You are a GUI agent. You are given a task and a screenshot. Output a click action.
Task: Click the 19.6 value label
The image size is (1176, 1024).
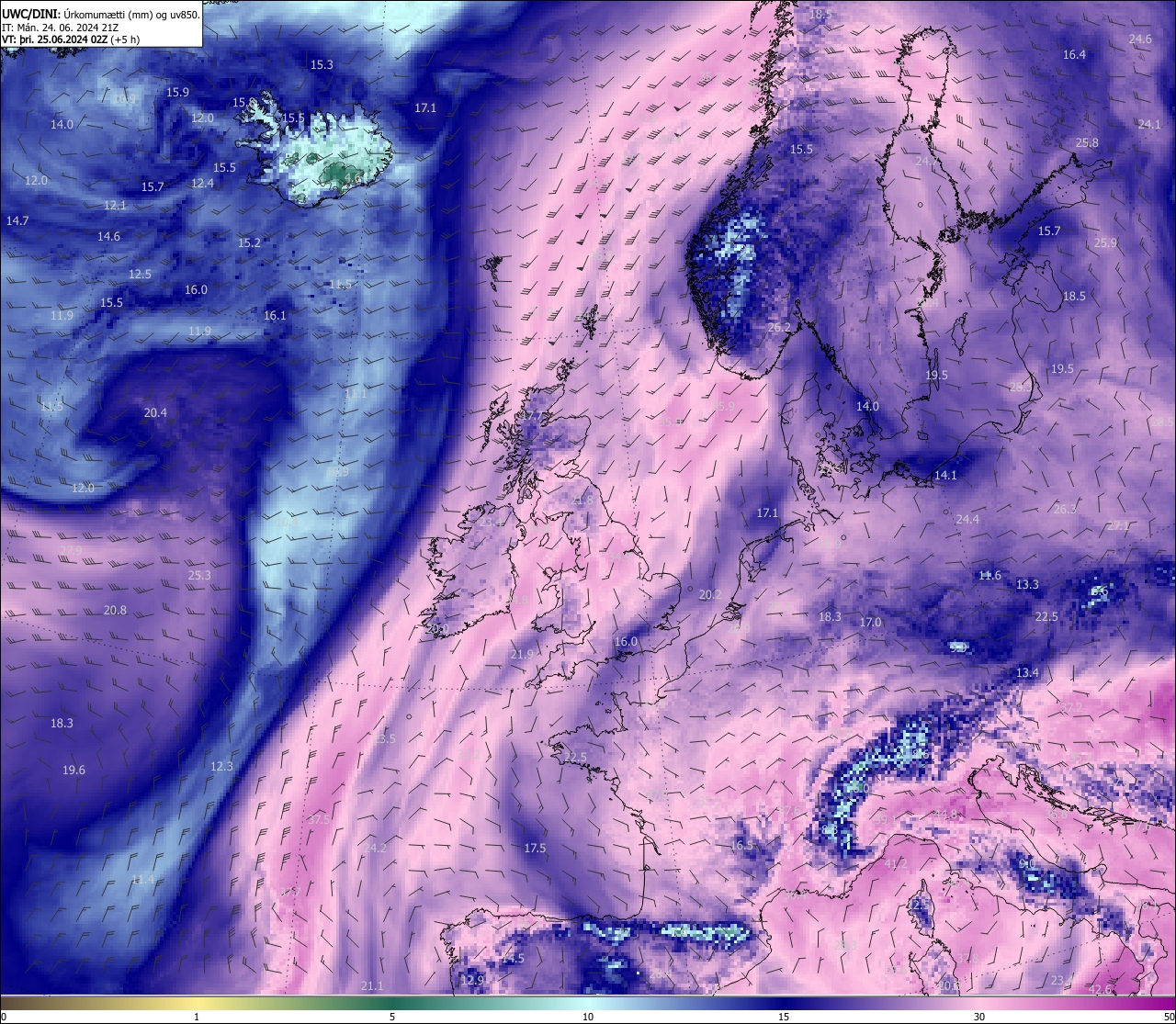point(73,771)
